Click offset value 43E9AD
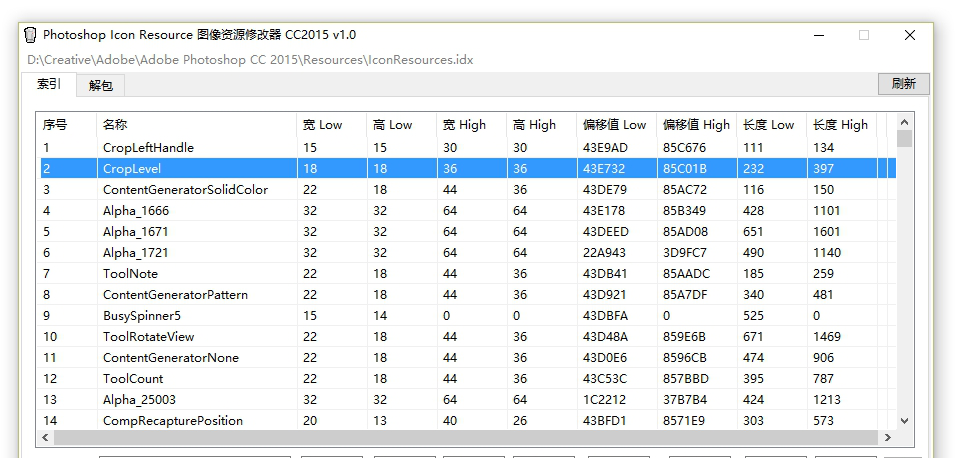This screenshot has width=955, height=476. [605, 147]
